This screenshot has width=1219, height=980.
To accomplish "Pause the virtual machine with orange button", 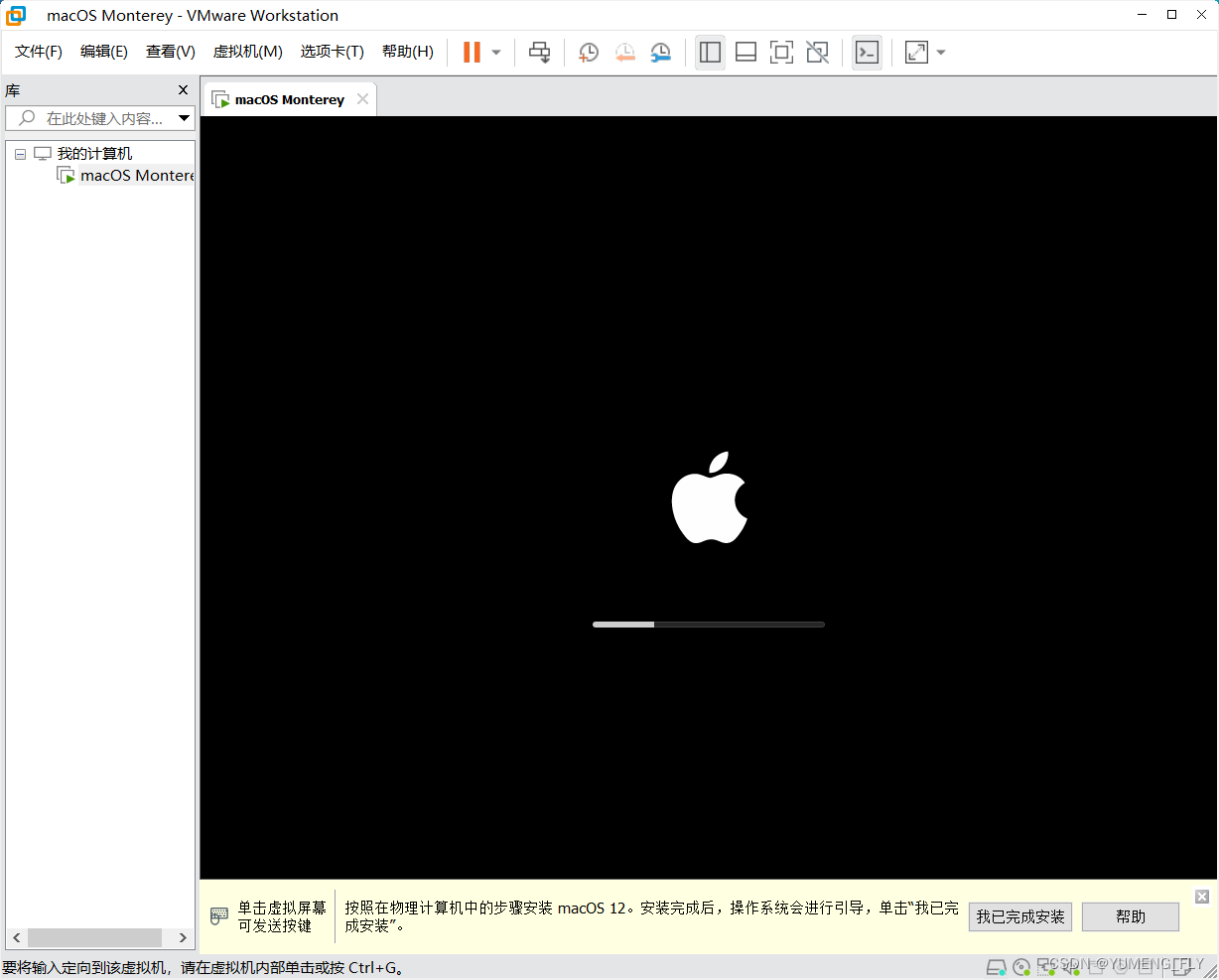I will [473, 53].
